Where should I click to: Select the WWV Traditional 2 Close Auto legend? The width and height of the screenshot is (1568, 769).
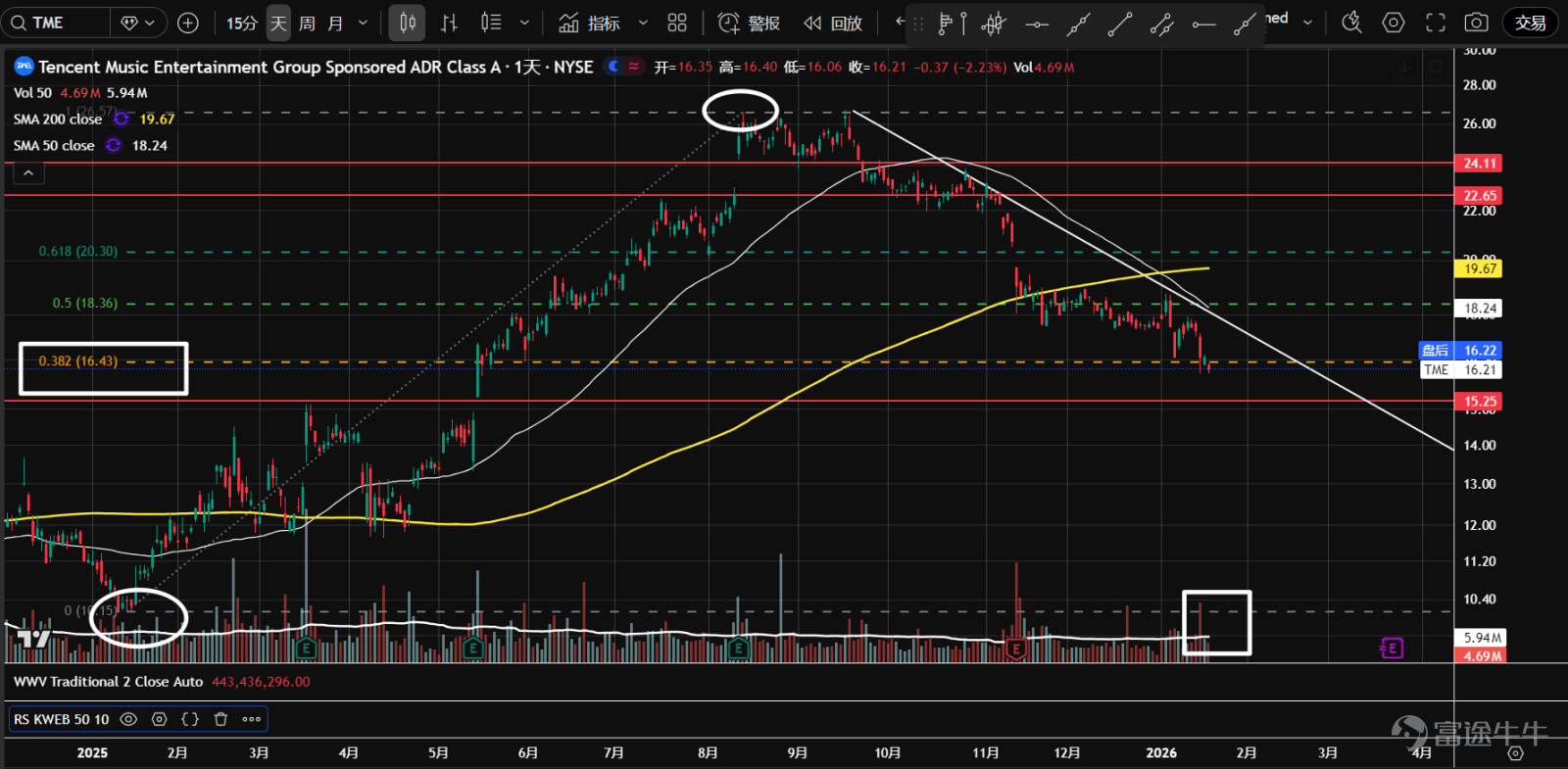pos(108,682)
